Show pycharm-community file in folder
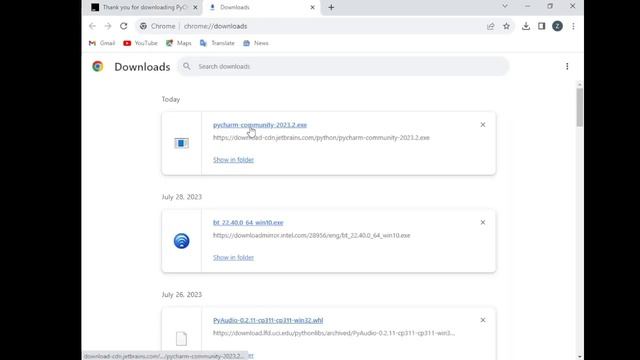 pos(233,160)
